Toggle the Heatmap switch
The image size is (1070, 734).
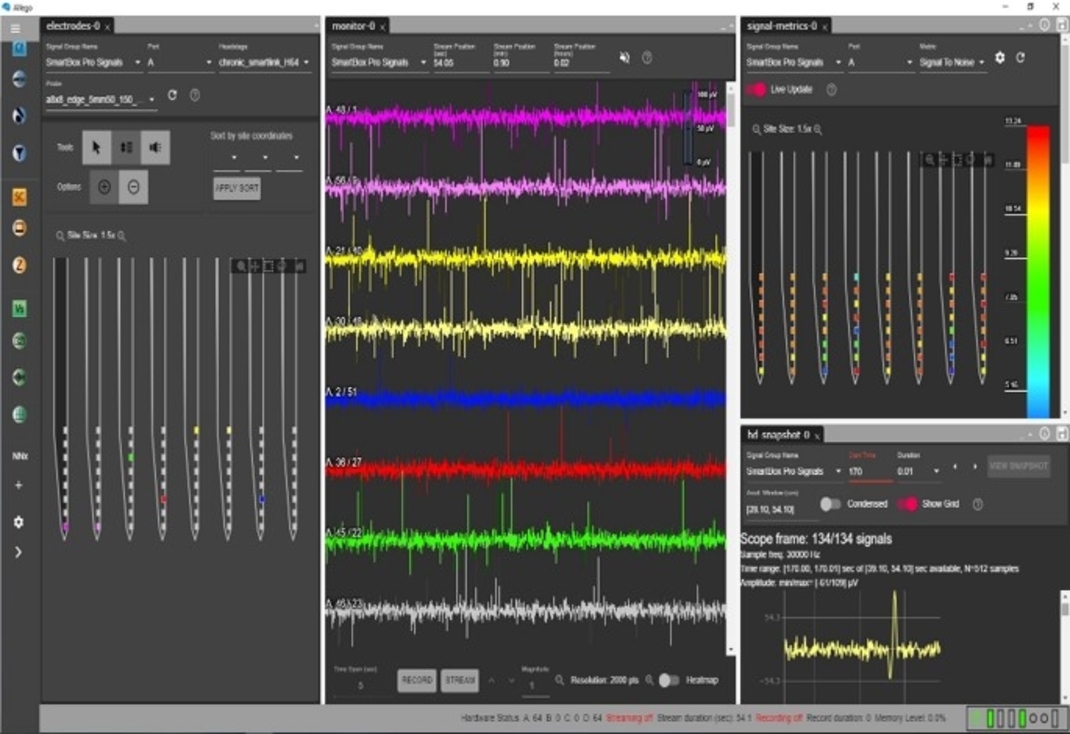[x=669, y=680]
